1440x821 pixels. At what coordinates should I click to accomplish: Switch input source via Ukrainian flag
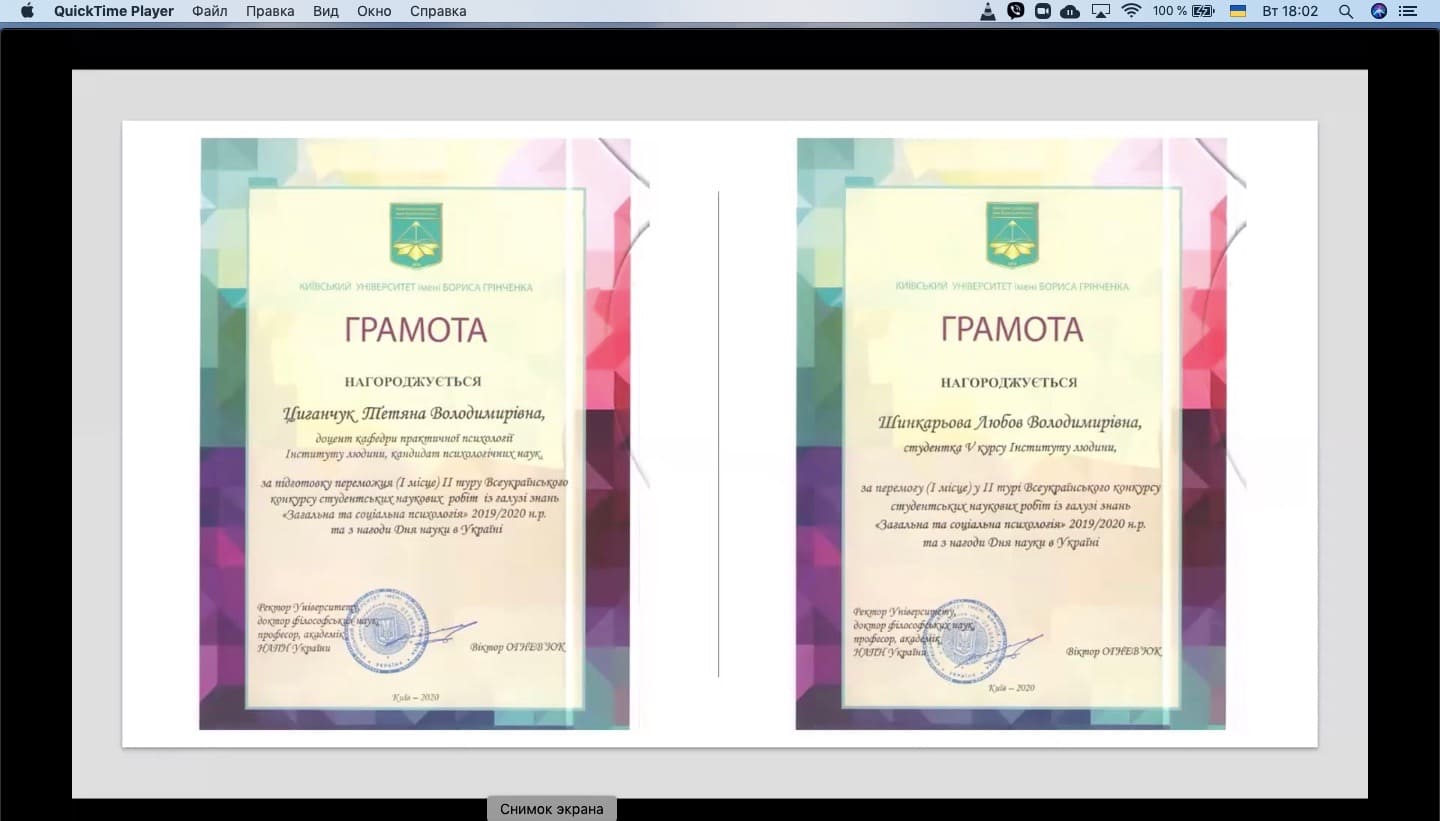click(1237, 11)
